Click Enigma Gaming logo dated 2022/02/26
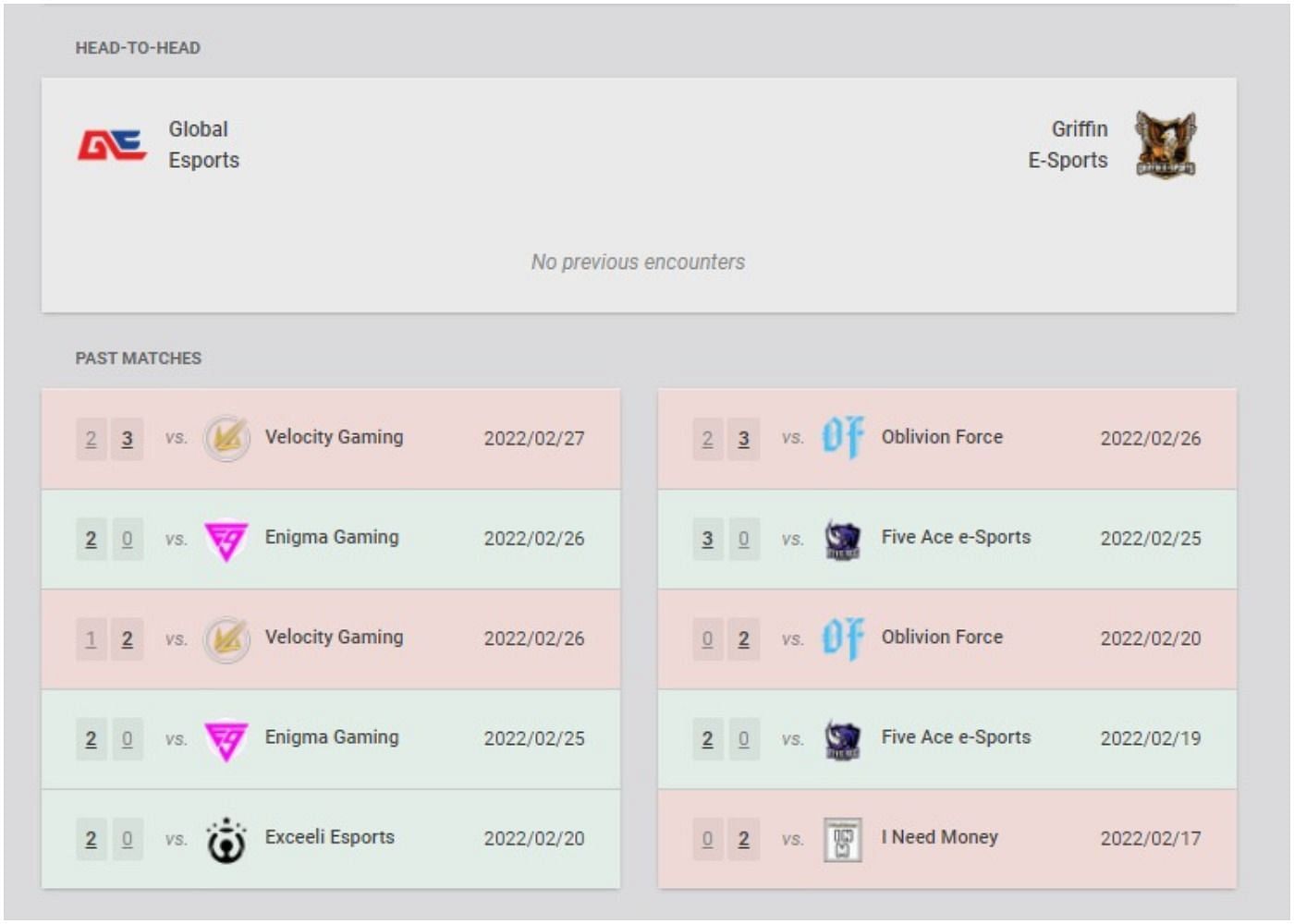 pyautogui.click(x=226, y=539)
